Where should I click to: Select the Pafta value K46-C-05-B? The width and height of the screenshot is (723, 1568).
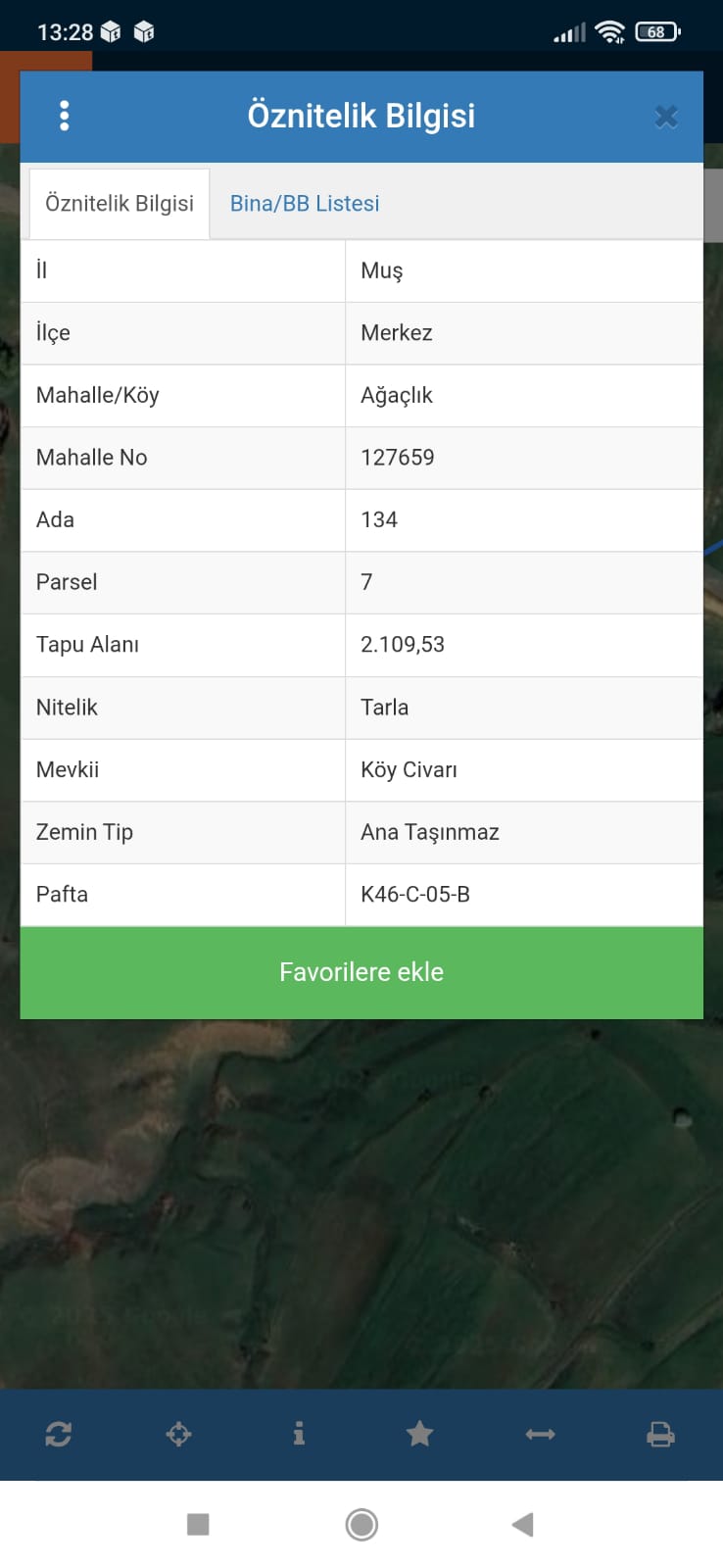click(x=415, y=894)
